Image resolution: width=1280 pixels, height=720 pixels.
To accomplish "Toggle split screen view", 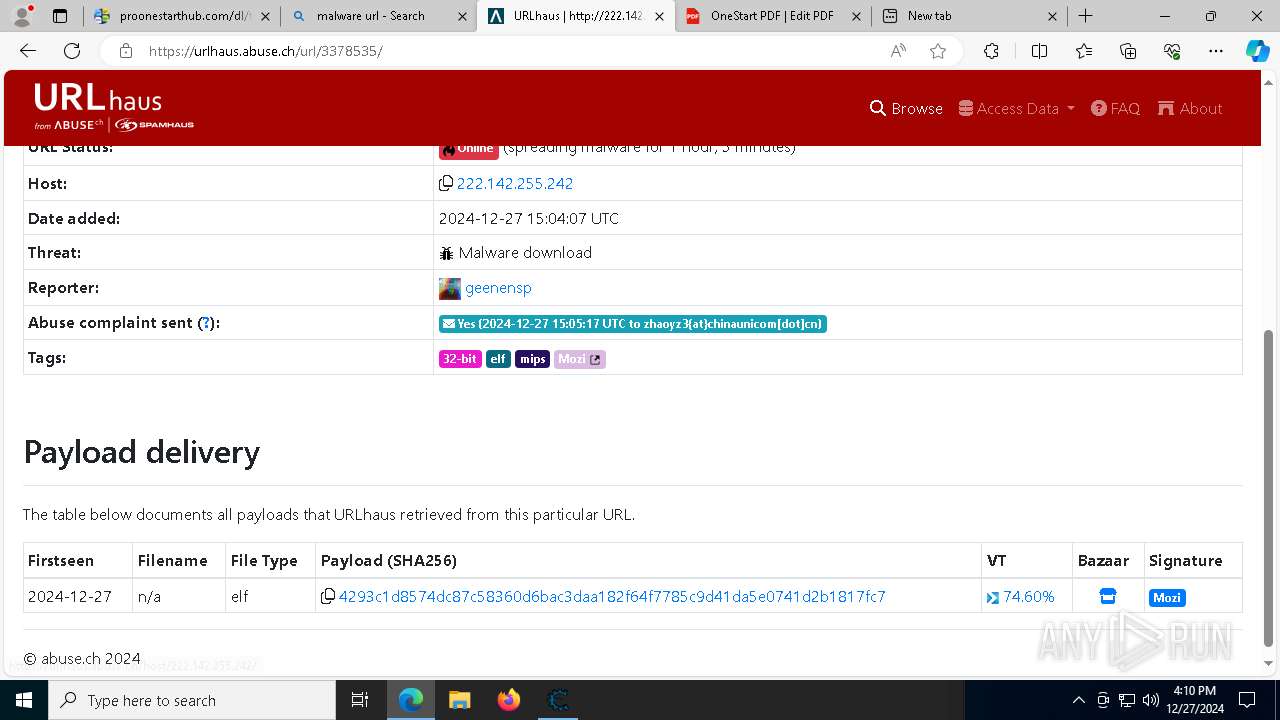I will 1039,51.
